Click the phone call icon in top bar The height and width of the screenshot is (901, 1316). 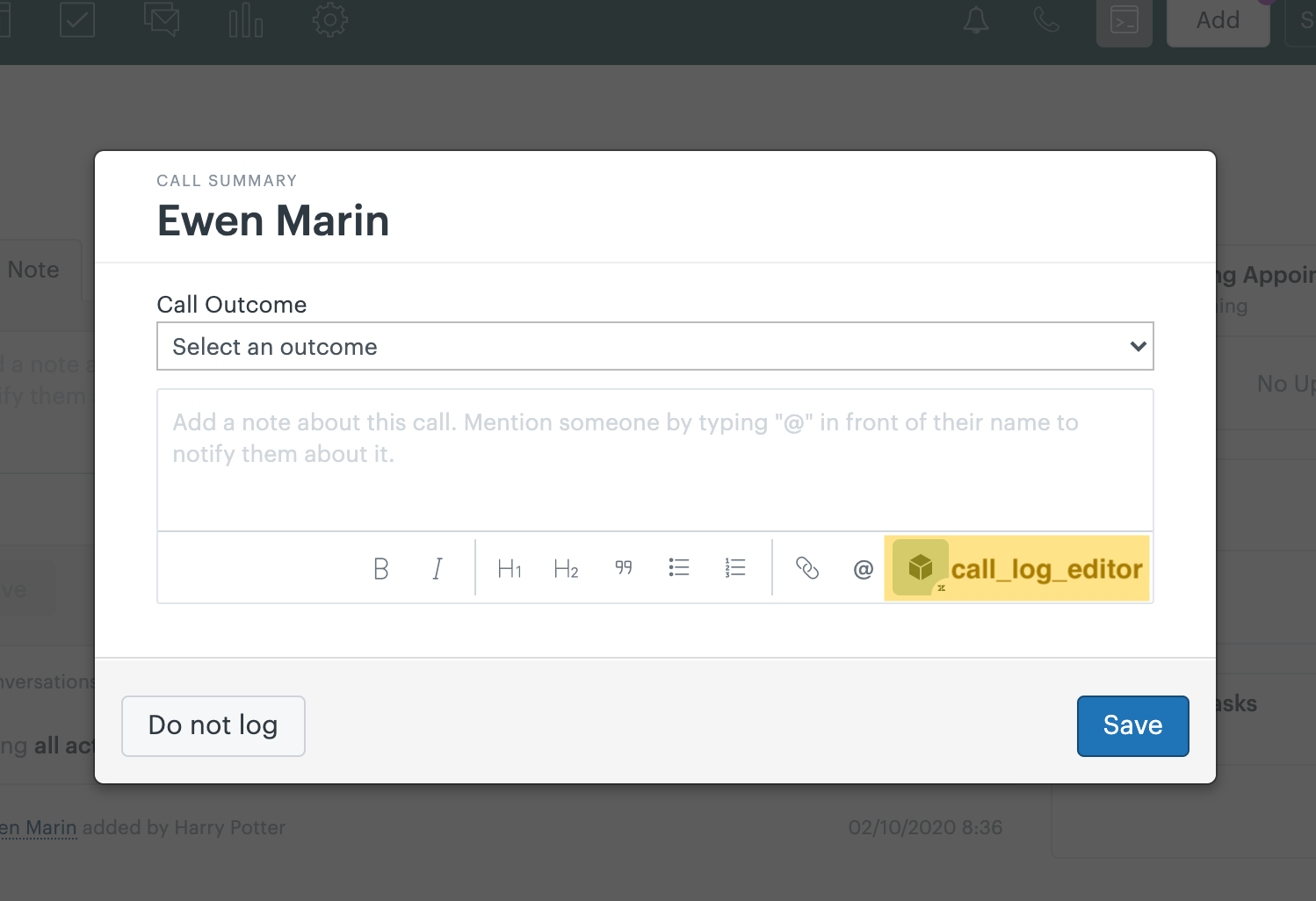(1046, 19)
